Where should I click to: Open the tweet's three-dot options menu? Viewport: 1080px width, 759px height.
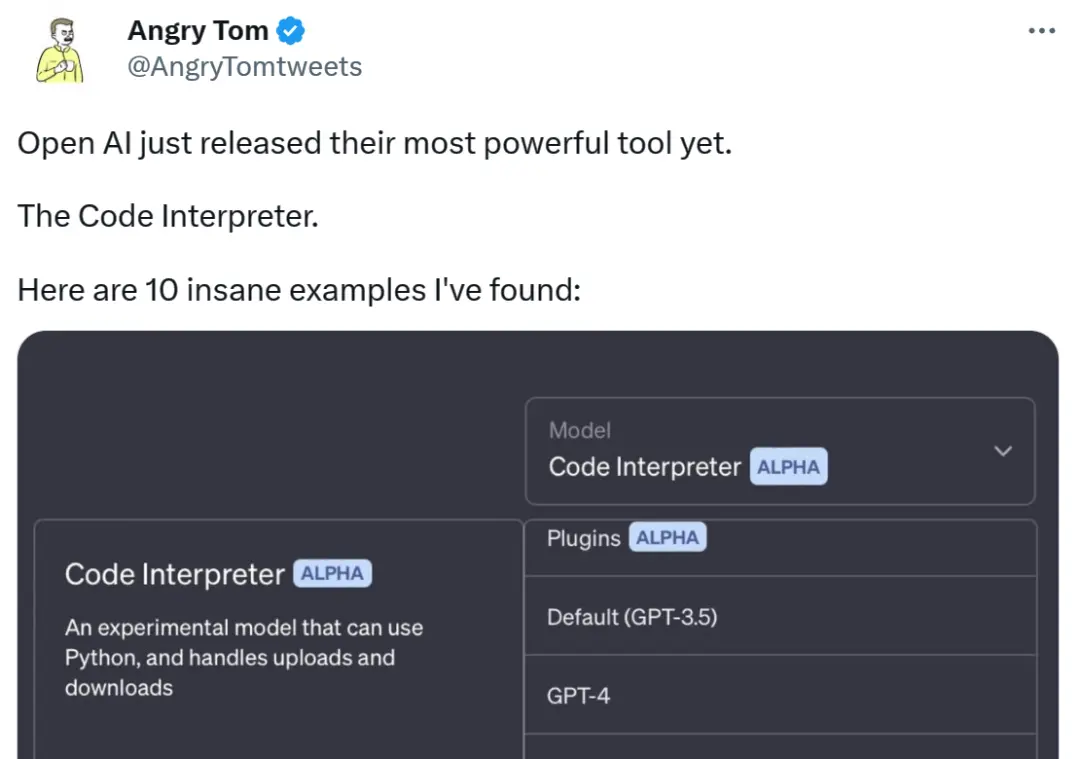(1040, 30)
